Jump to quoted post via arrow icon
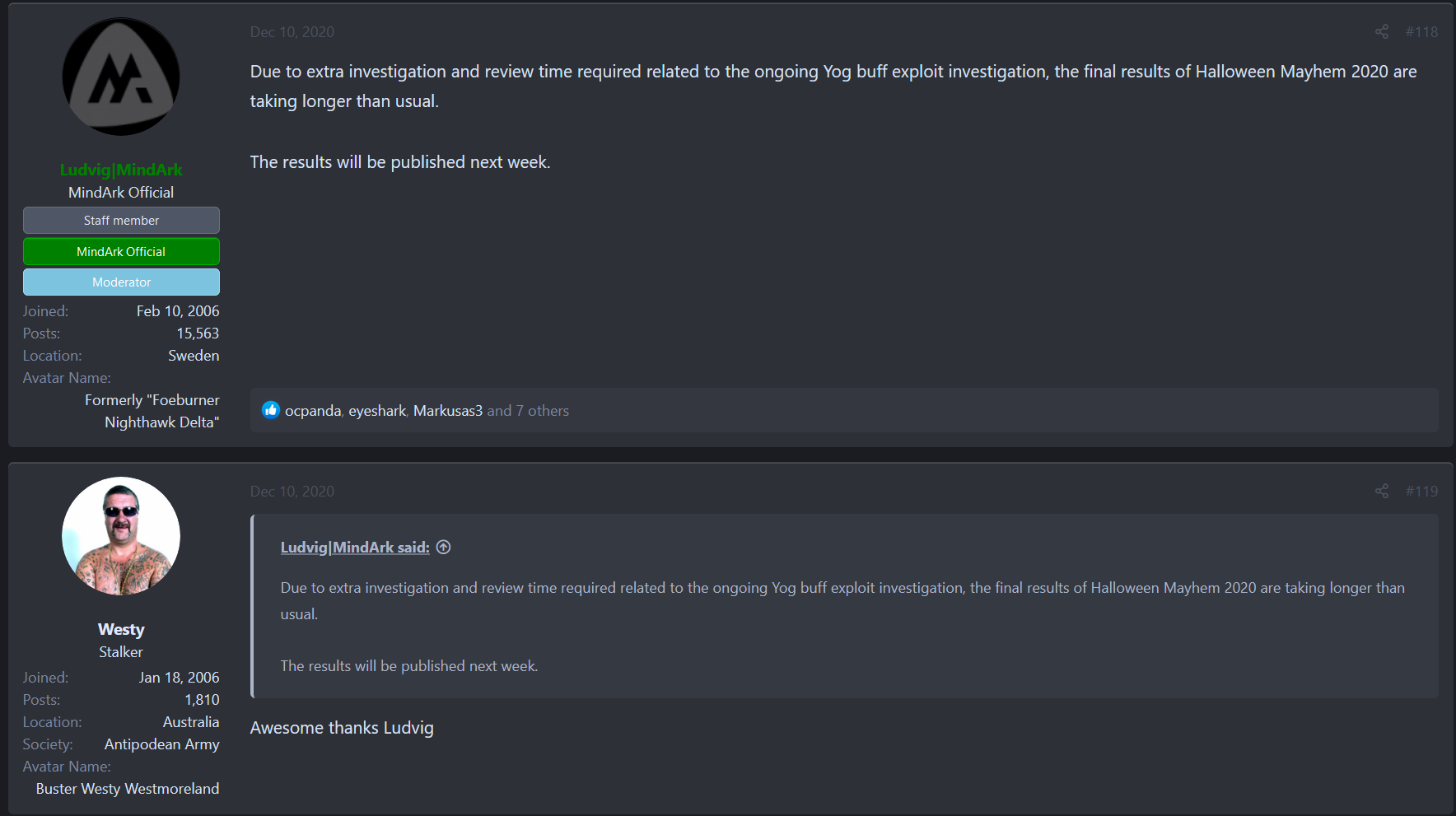Screen dimensions: 1456x816 click(x=444, y=548)
